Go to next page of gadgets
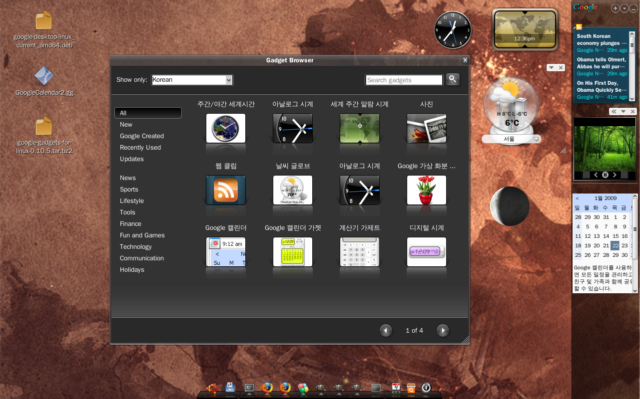The image size is (640, 399). coord(442,330)
